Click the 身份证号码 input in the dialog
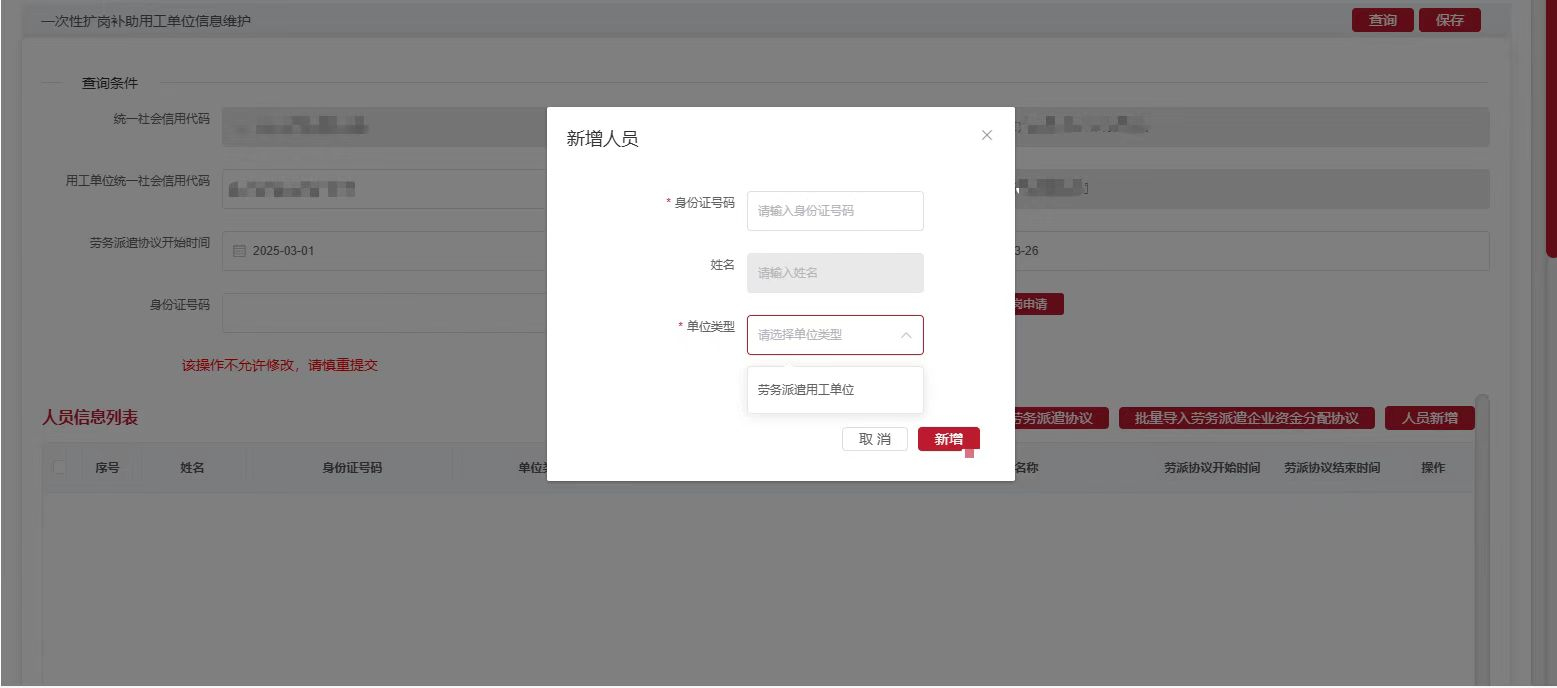This screenshot has height=688, width=1557. (834, 210)
